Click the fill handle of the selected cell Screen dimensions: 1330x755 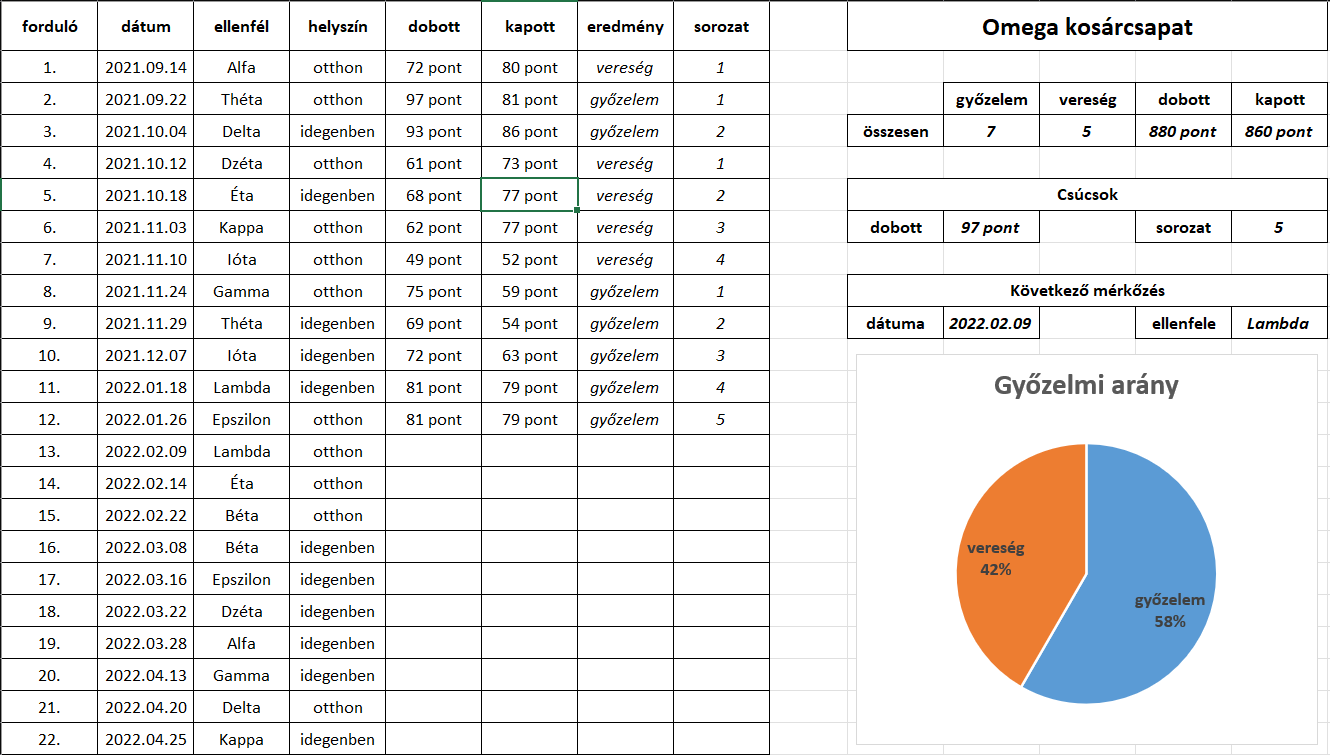pos(577,211)
